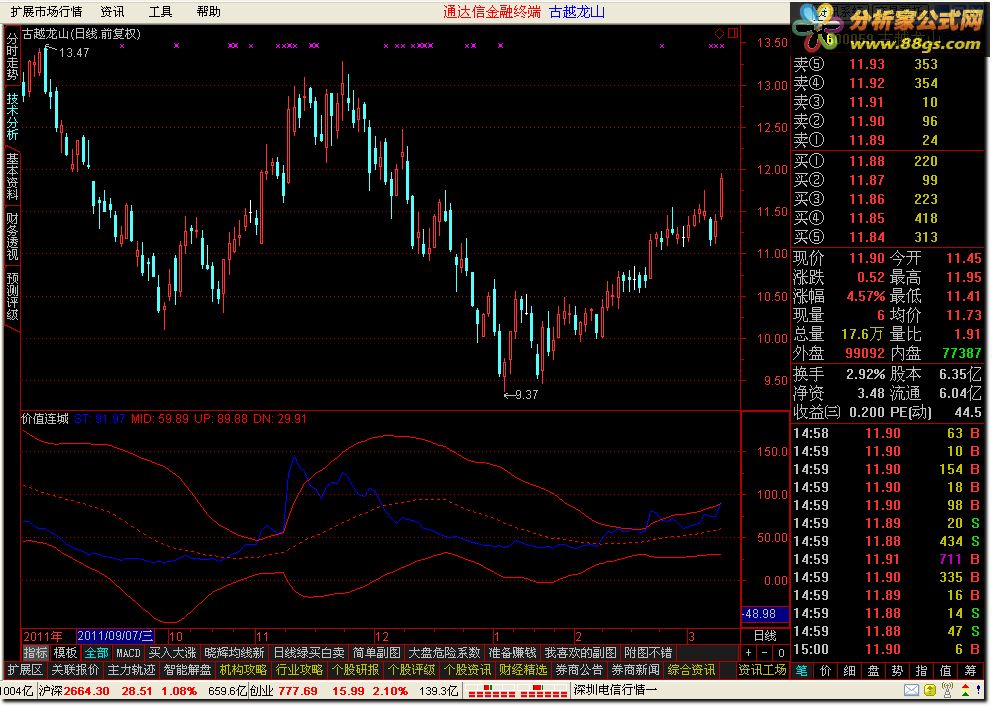Select the 日线绿买白卖 indicator
992x706 pixels.
[309, 653]
